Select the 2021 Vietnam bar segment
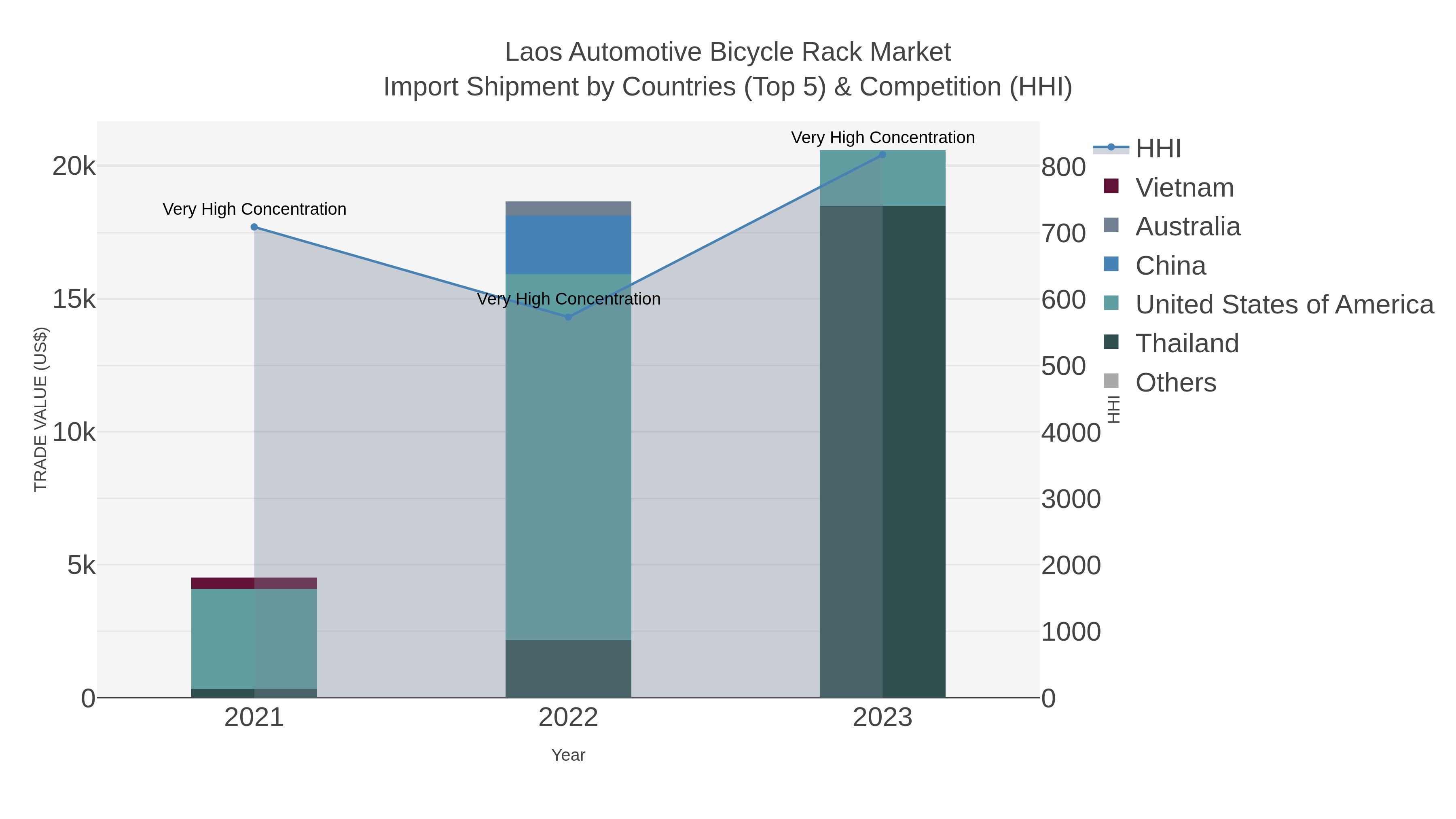Screen dimensions: 1456x819 254,583
